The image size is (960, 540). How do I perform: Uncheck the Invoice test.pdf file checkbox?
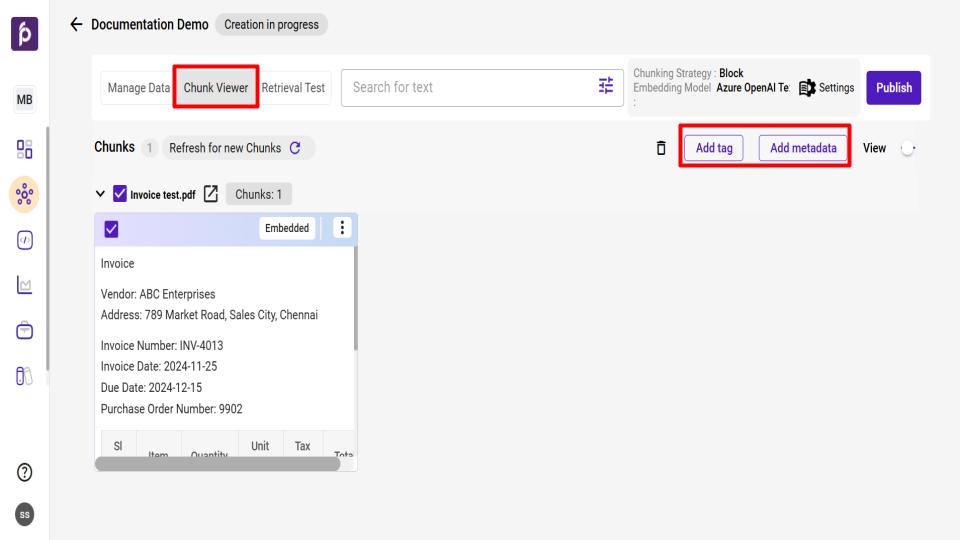pos(119,194)
